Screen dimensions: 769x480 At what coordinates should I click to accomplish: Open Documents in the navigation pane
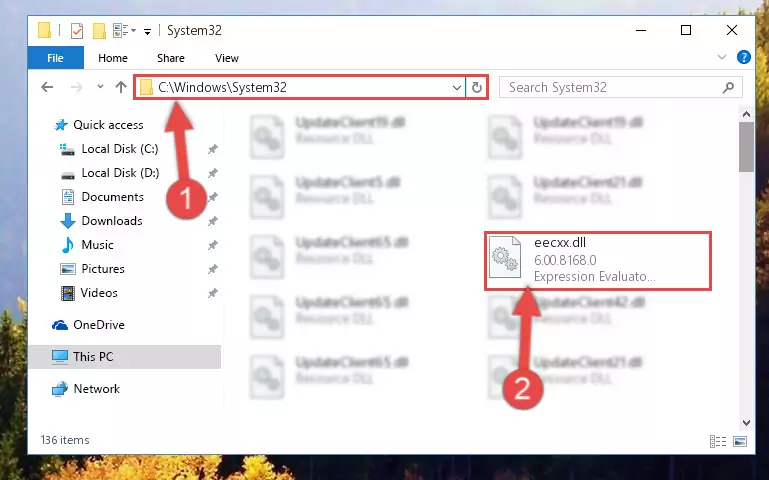coord(112,197)
